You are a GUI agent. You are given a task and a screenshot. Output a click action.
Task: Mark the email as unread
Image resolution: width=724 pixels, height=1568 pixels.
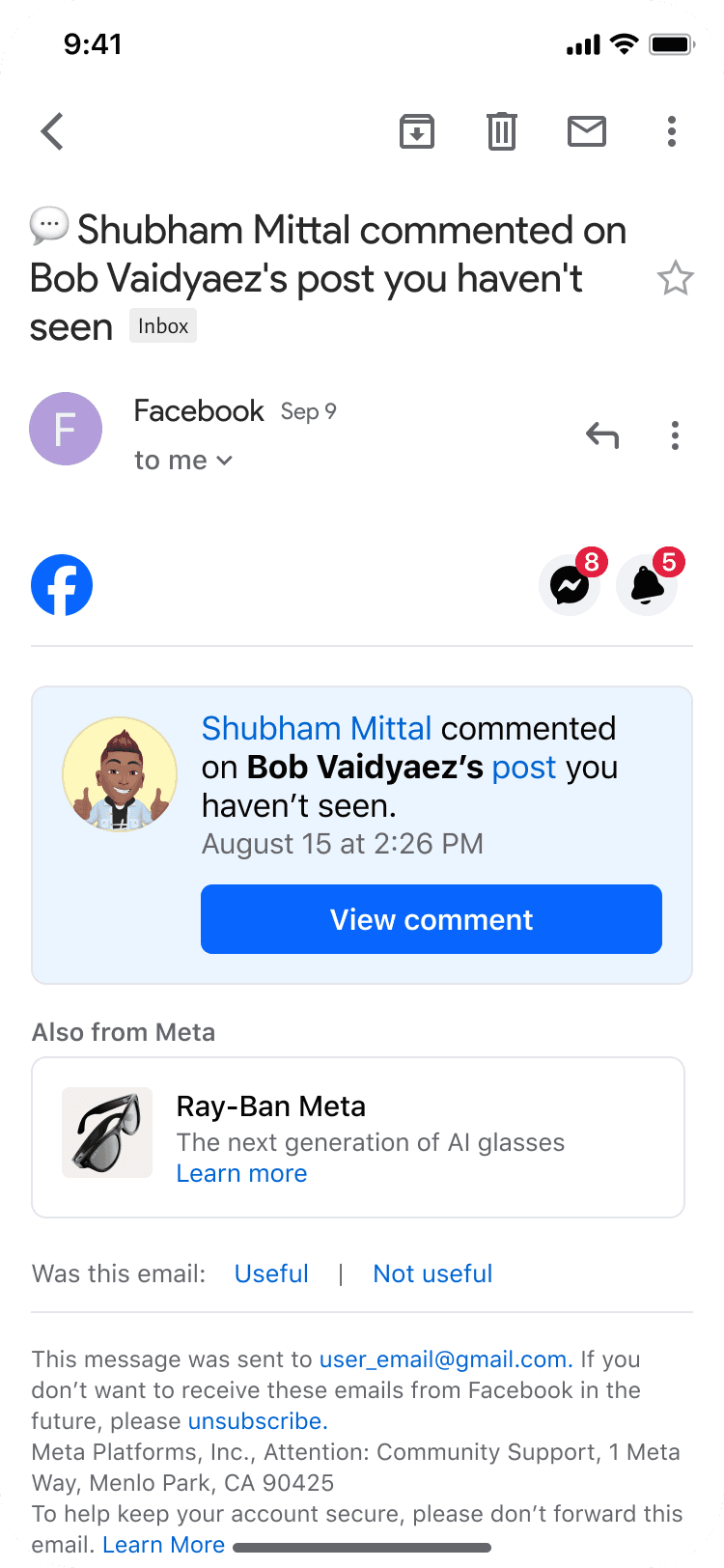coord(586,131)
